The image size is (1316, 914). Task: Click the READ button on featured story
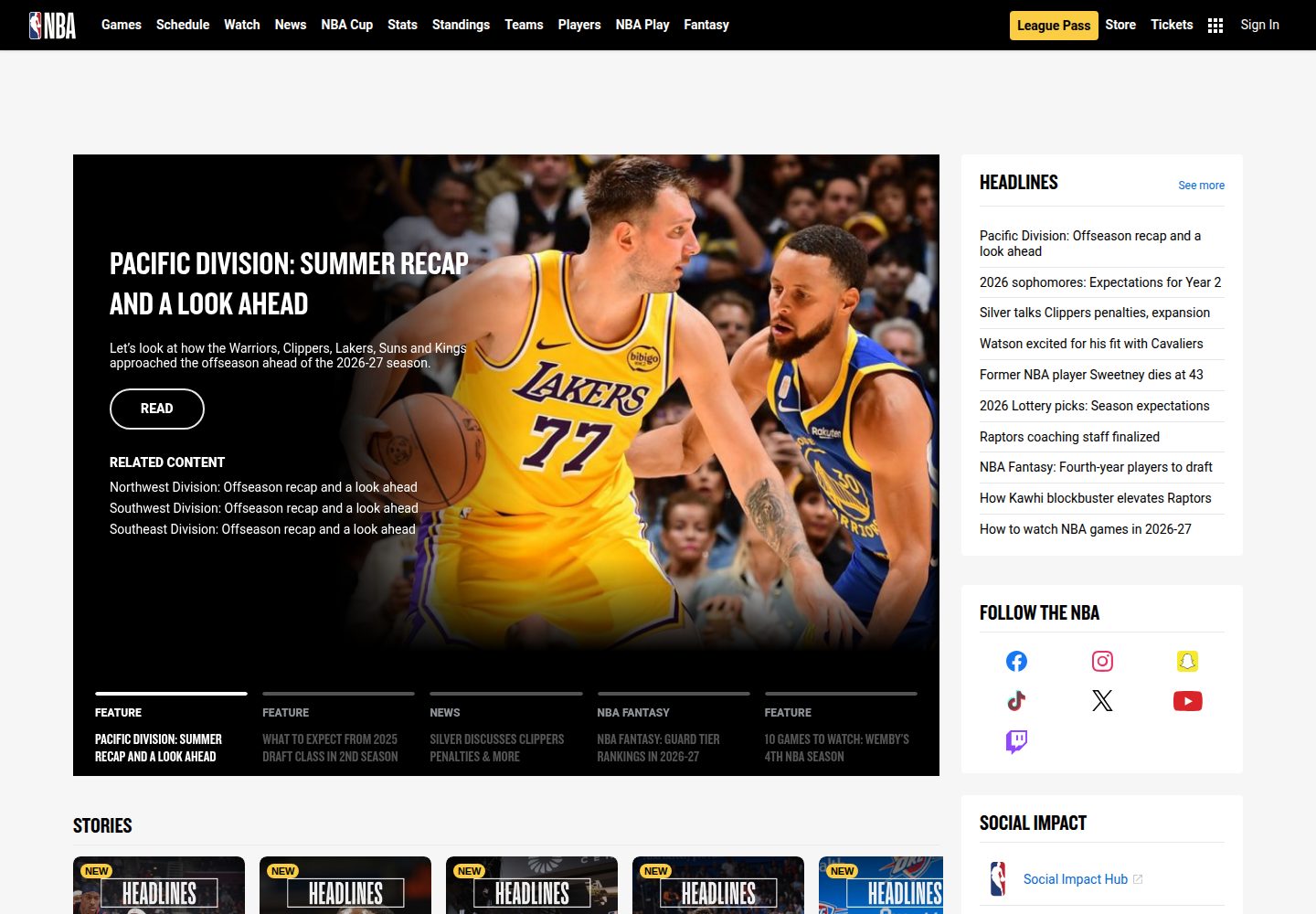point(157,409)
